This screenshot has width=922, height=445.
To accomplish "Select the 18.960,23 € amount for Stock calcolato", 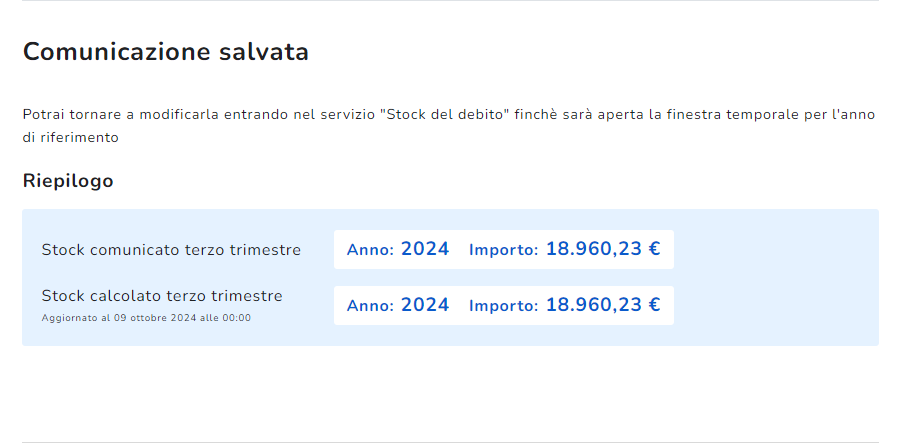I will pos(603,305).
